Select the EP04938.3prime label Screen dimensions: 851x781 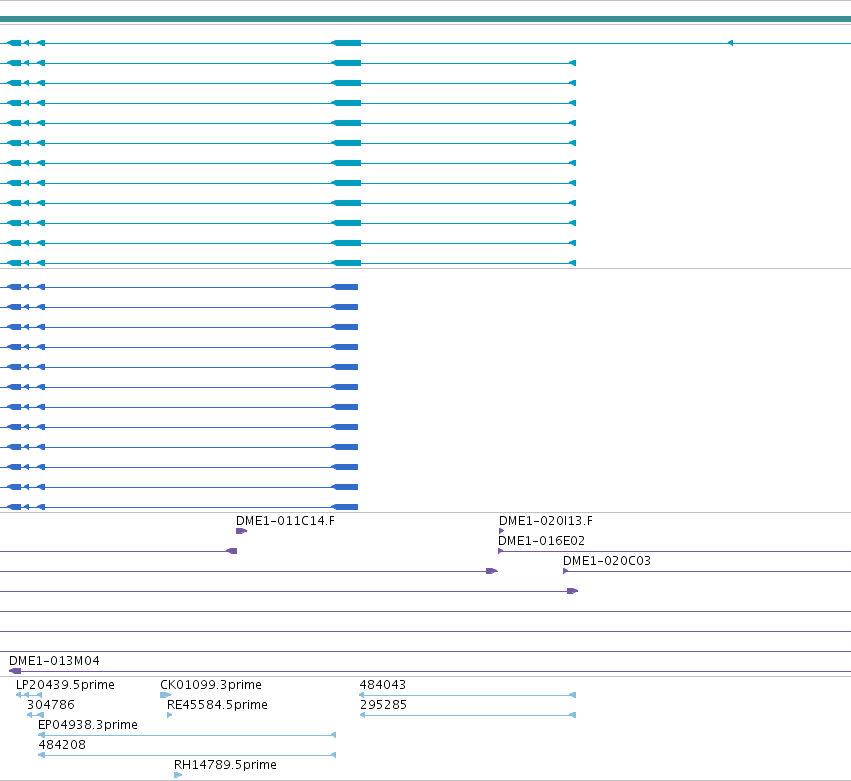coord(87,725)
